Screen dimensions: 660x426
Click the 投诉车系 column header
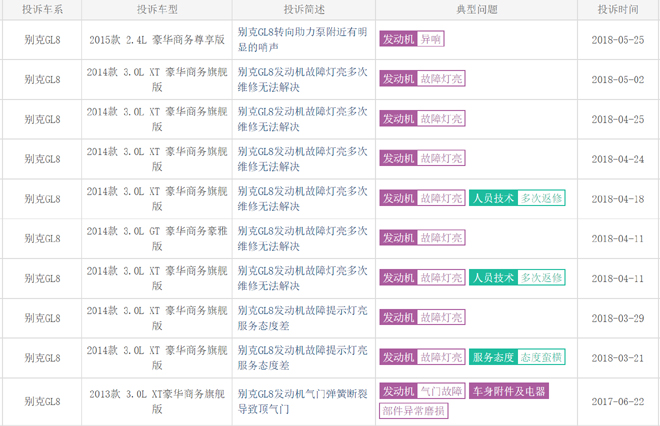pos(42,9)
